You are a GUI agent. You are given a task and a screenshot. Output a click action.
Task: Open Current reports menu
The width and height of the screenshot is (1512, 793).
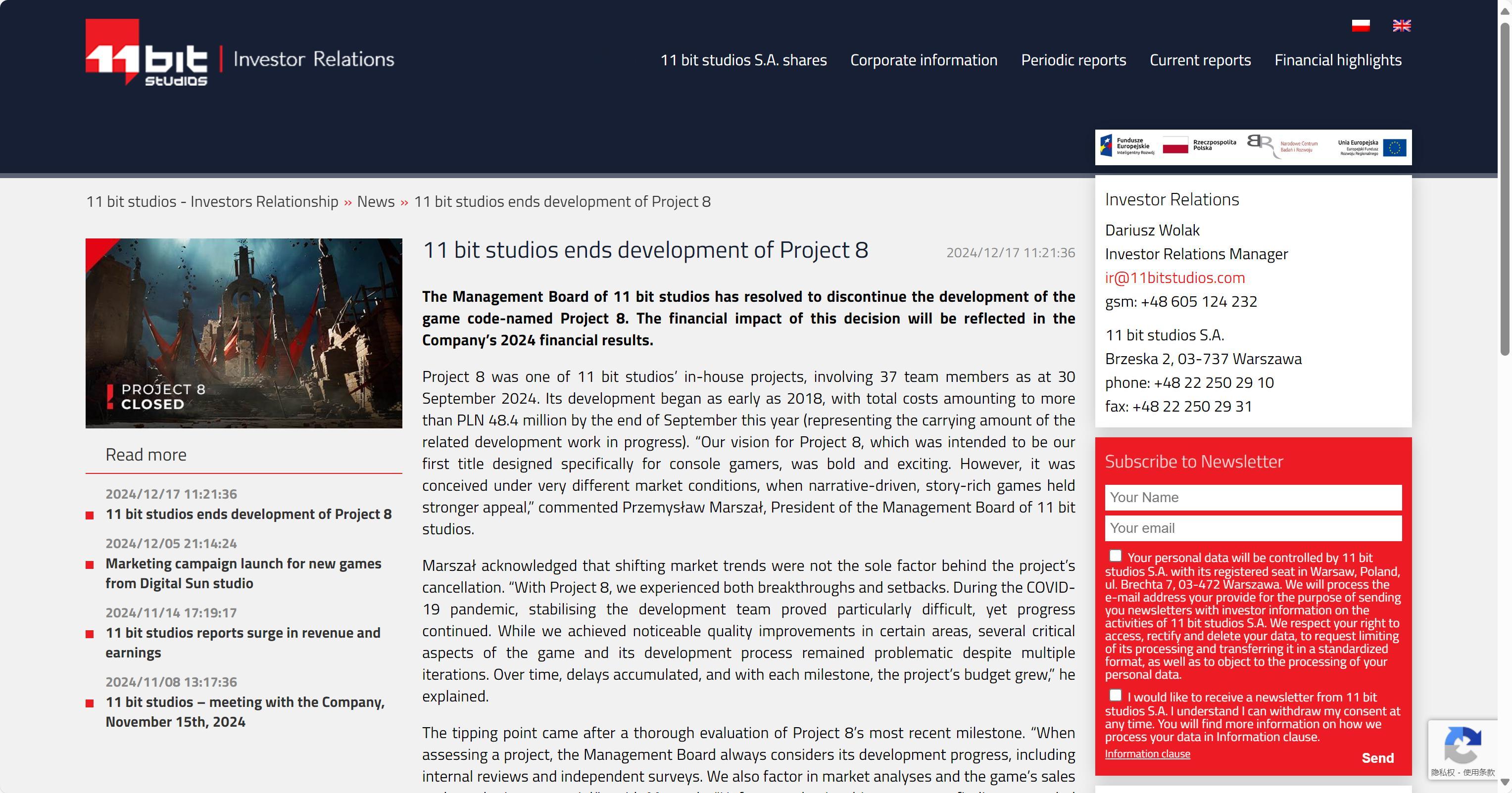coord(1200,60)
